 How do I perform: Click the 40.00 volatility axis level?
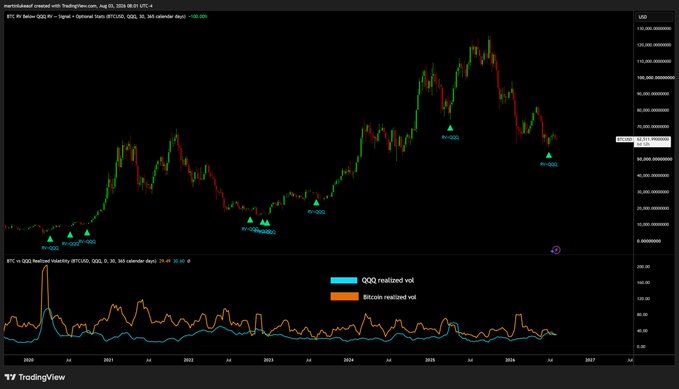click(642, 331)
